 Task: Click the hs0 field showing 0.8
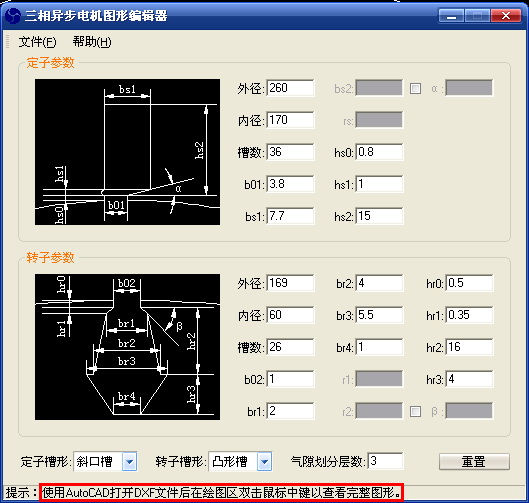379,152
